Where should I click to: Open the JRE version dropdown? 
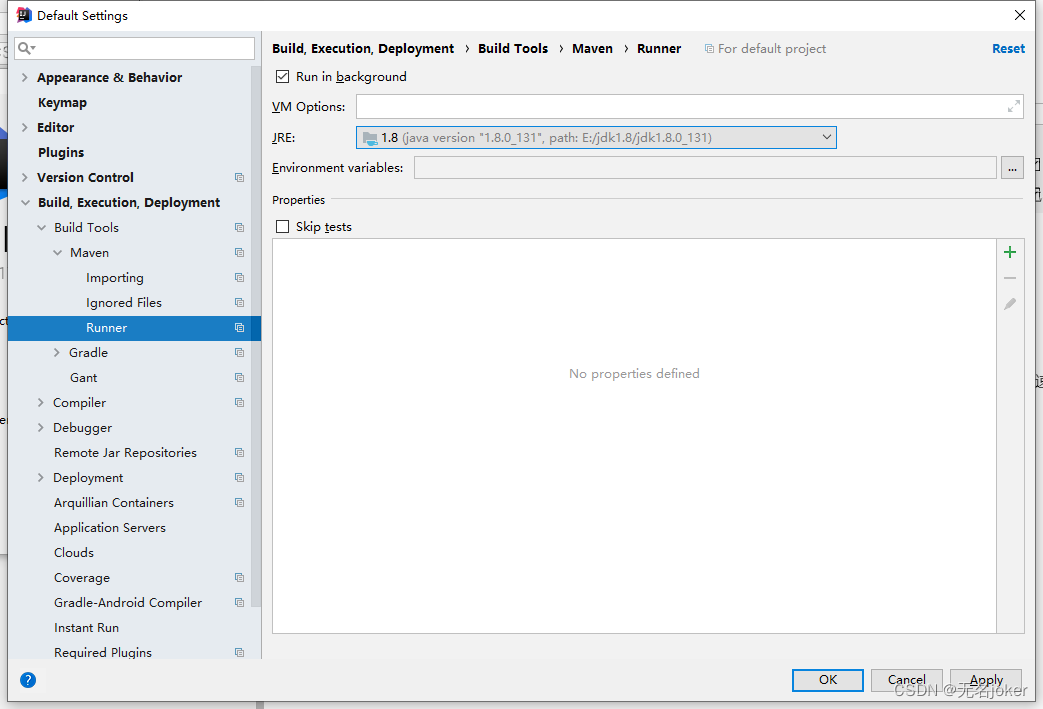pyautogui.click(x=596, y=138)
